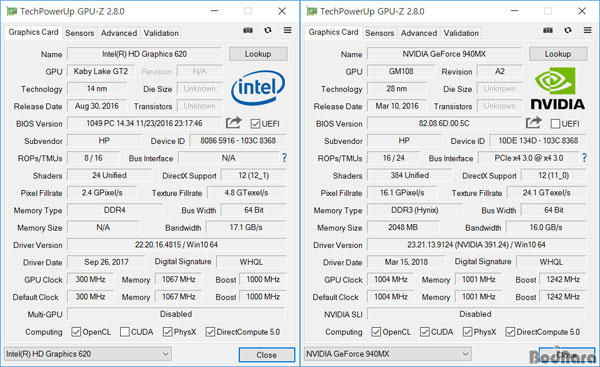Toggle the UEFI checkbox in Intel window
The image size is (600, 367).
(255, 124)
